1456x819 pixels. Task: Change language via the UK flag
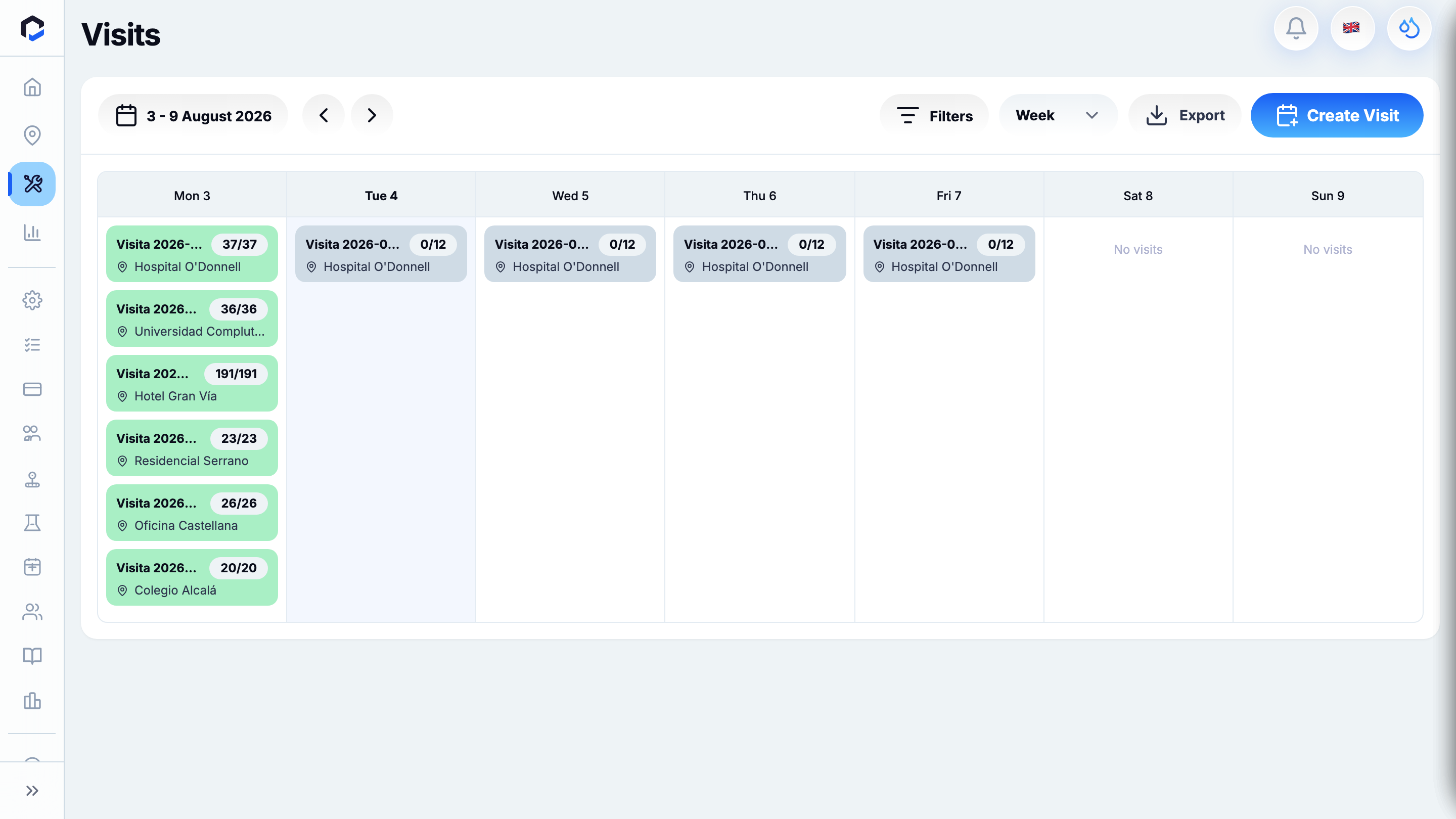(x=1352, y=28)
